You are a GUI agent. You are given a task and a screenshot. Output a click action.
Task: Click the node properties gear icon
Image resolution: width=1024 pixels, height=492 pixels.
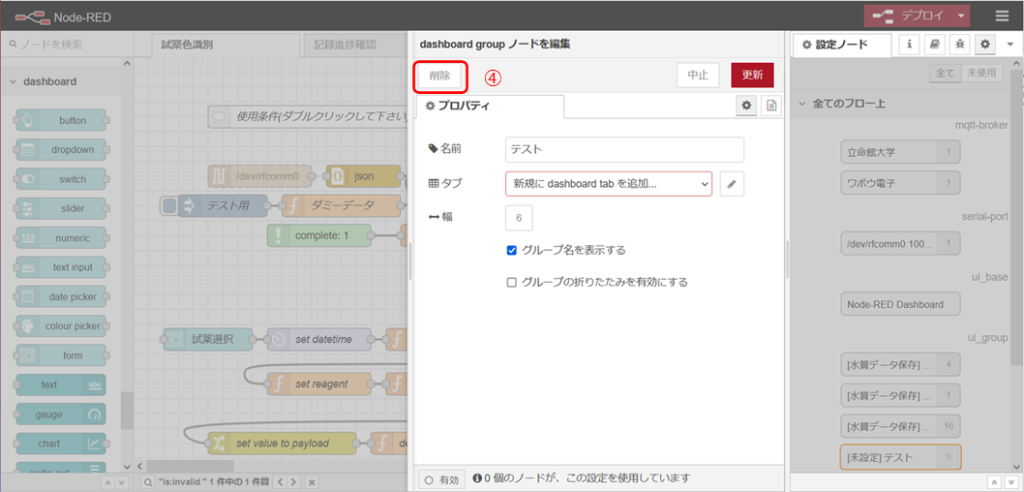coord(746,105)
